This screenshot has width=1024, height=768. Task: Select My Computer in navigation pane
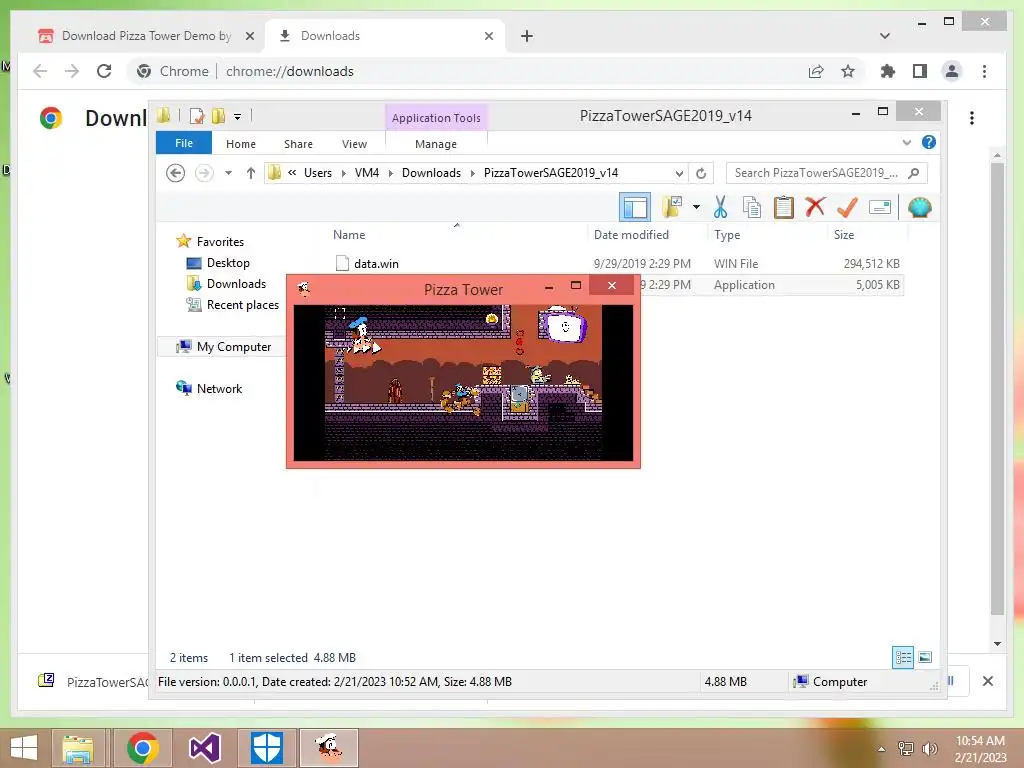[x=233, y=347]
